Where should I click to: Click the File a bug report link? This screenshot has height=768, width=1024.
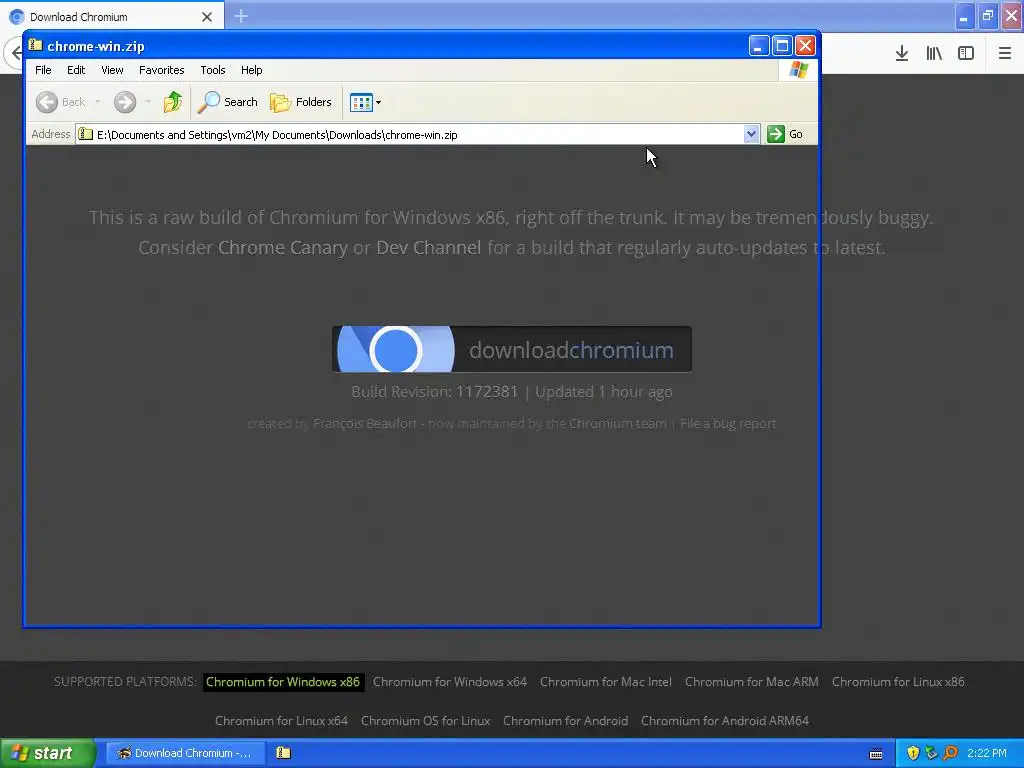coord(728,424)
